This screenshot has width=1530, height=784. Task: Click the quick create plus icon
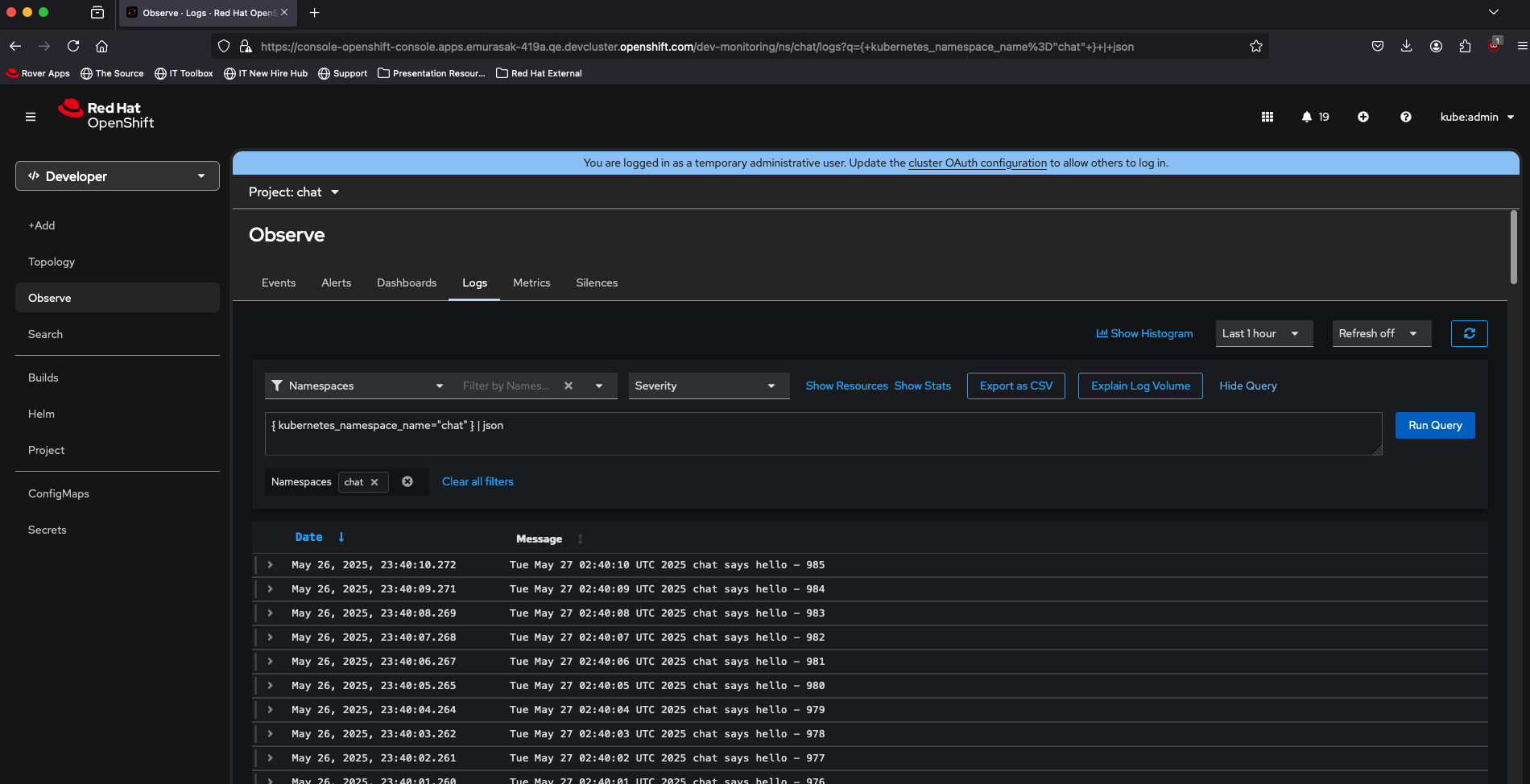1363,117
